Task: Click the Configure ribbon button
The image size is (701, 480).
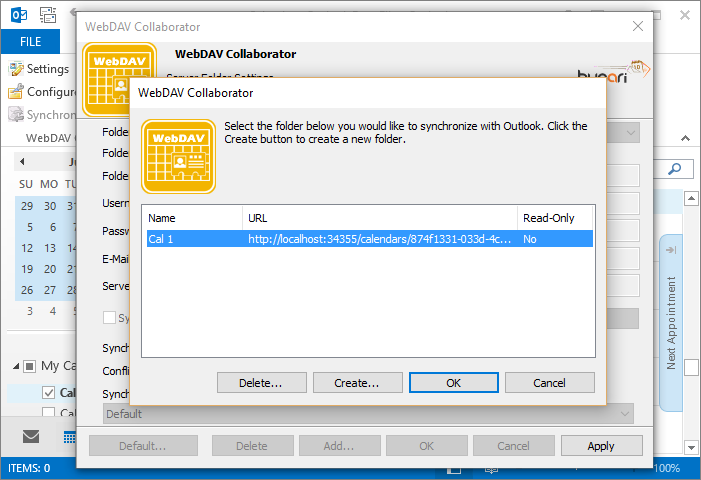Action: 42,92
